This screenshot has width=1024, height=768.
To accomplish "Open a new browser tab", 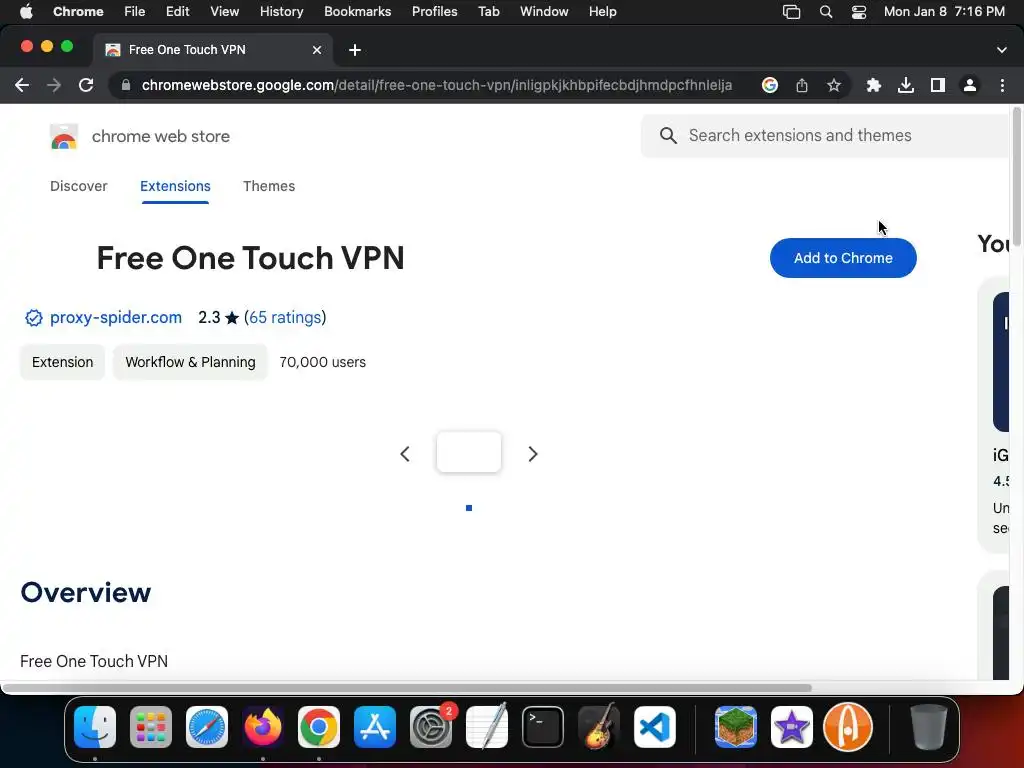I will click(x=355, y=50).
